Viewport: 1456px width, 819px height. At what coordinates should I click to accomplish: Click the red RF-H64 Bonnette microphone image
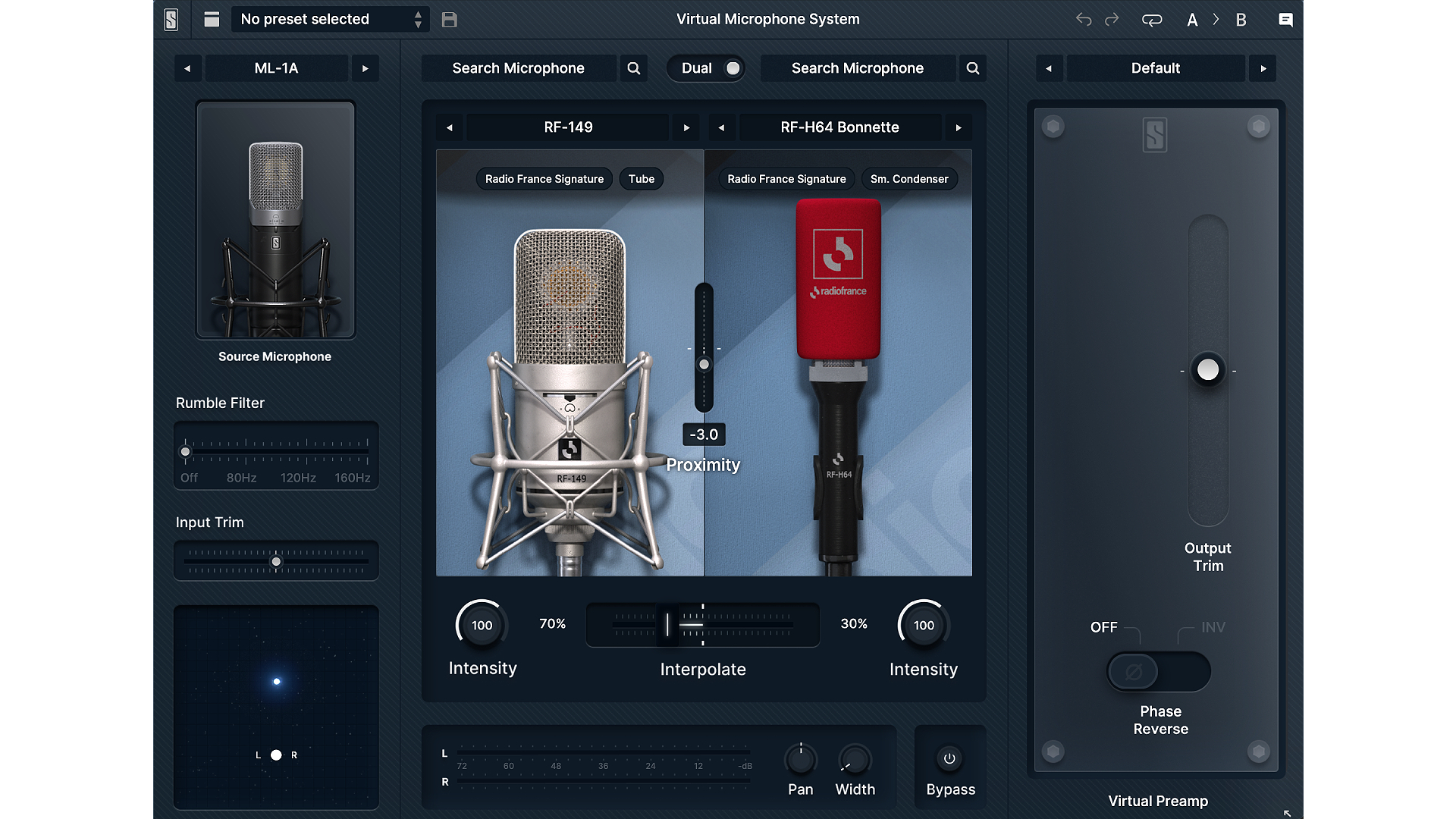pos(838,387)
